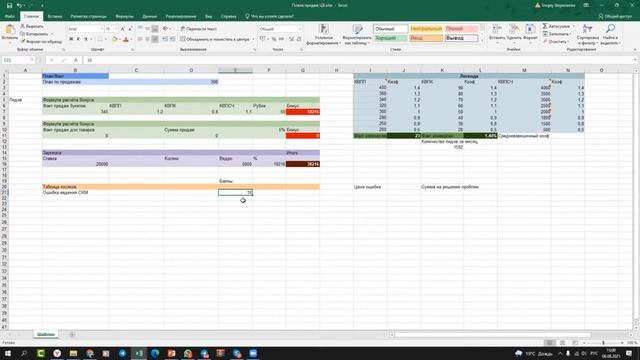Click the 'Что вы хотите сделать?' search box

(269, 16)
